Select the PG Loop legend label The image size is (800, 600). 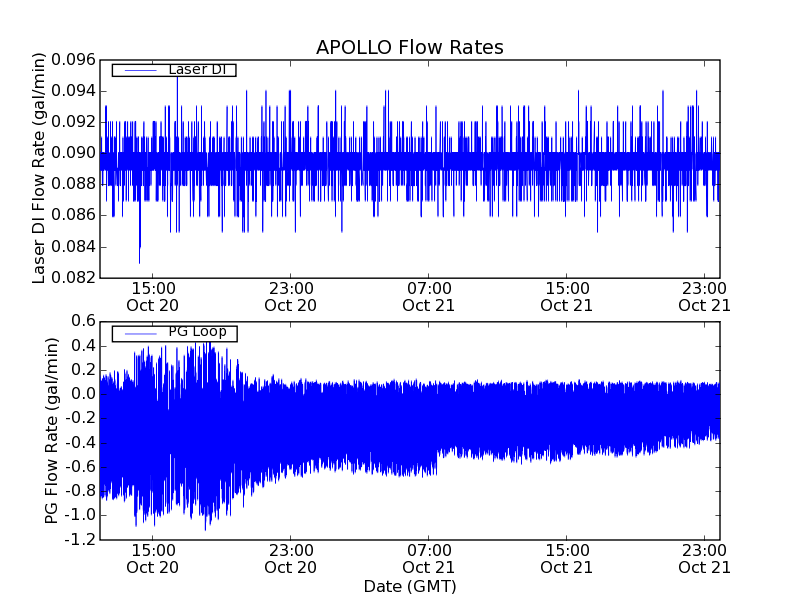pos(197,332)
